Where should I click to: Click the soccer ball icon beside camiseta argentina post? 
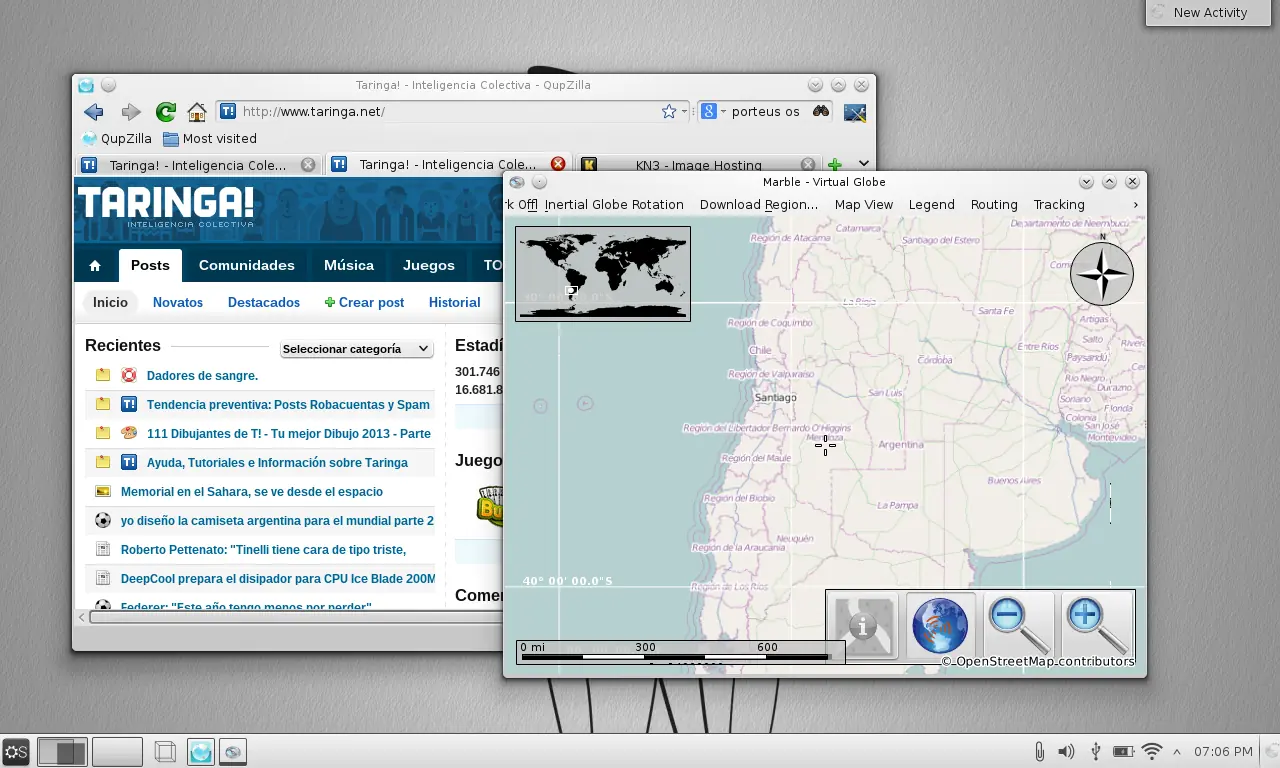pos(103,521)
